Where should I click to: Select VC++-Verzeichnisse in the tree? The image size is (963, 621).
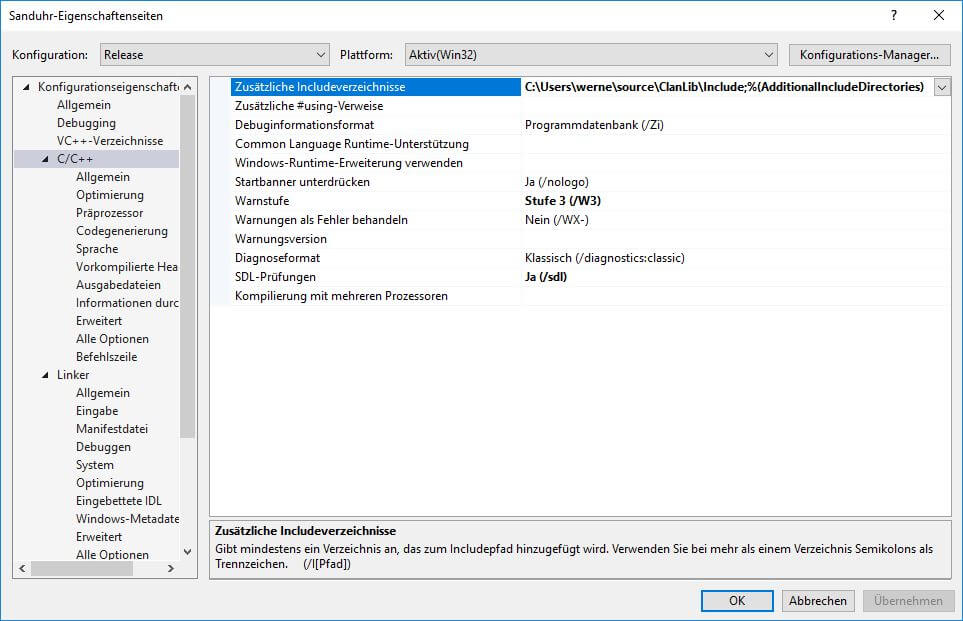110,141
